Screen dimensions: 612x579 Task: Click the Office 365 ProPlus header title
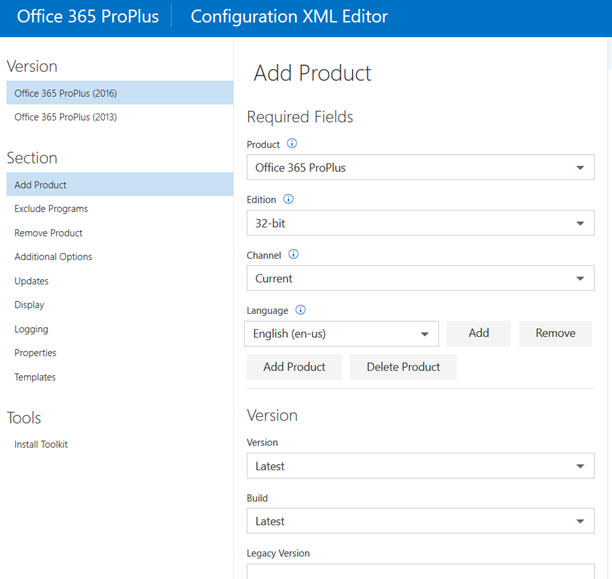pos(88,16)
